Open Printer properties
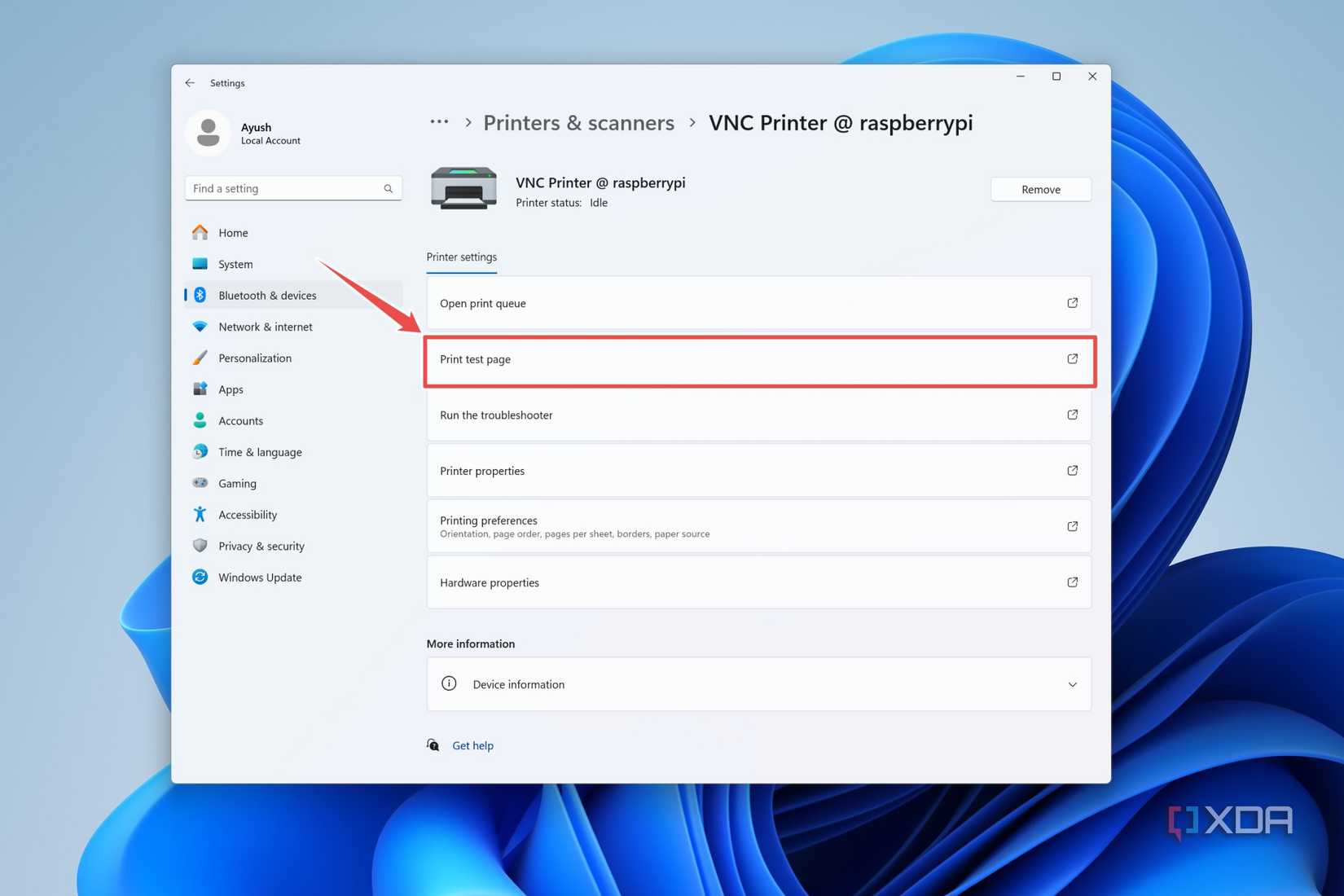 [x=759, y=471]
